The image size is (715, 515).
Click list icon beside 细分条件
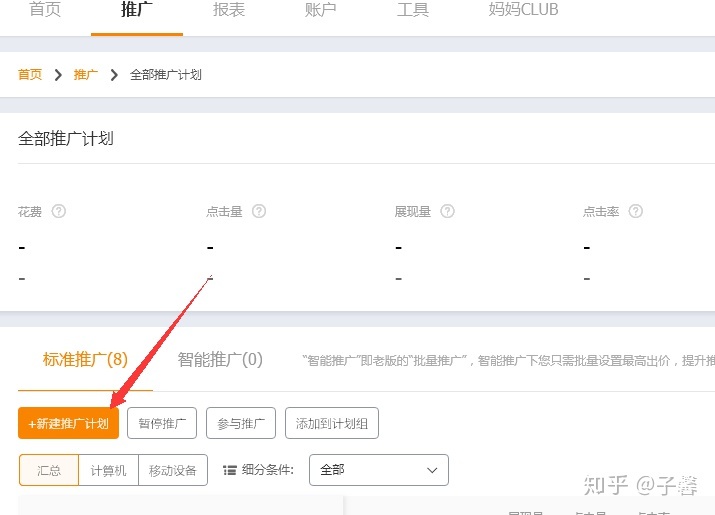[230, 470]
